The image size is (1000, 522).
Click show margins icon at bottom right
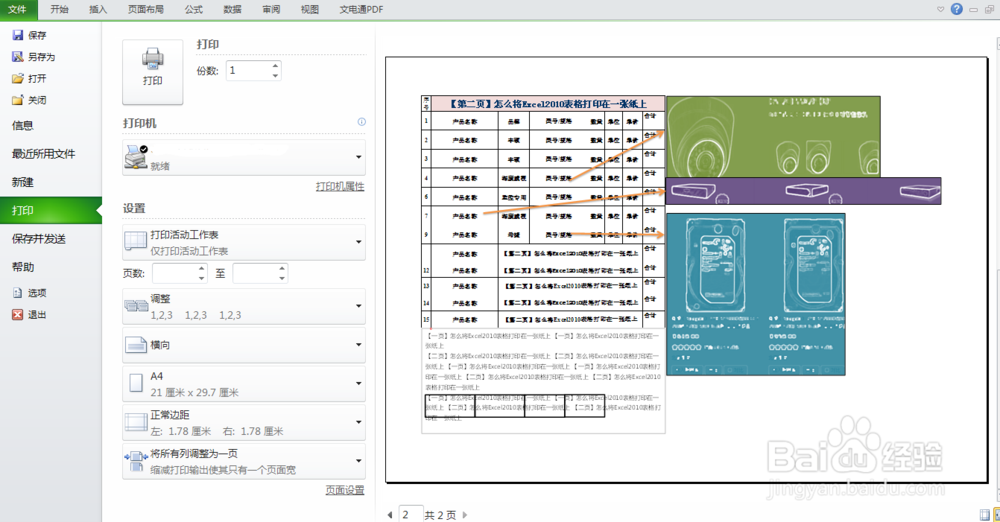[x=985, y=515]
